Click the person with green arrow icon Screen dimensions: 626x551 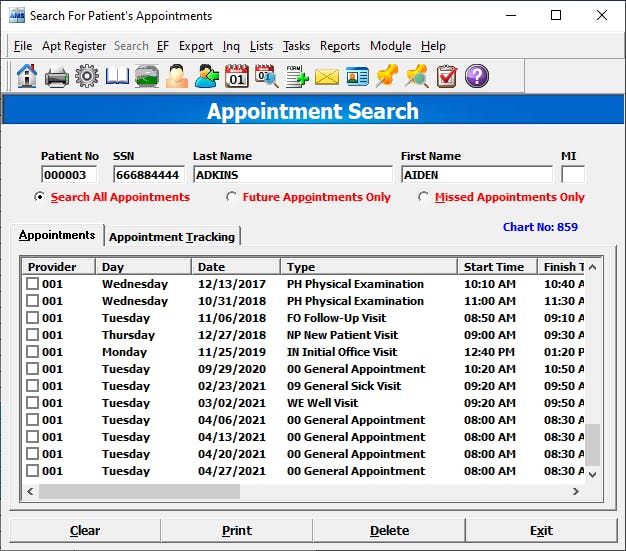(x=207, y=76)
